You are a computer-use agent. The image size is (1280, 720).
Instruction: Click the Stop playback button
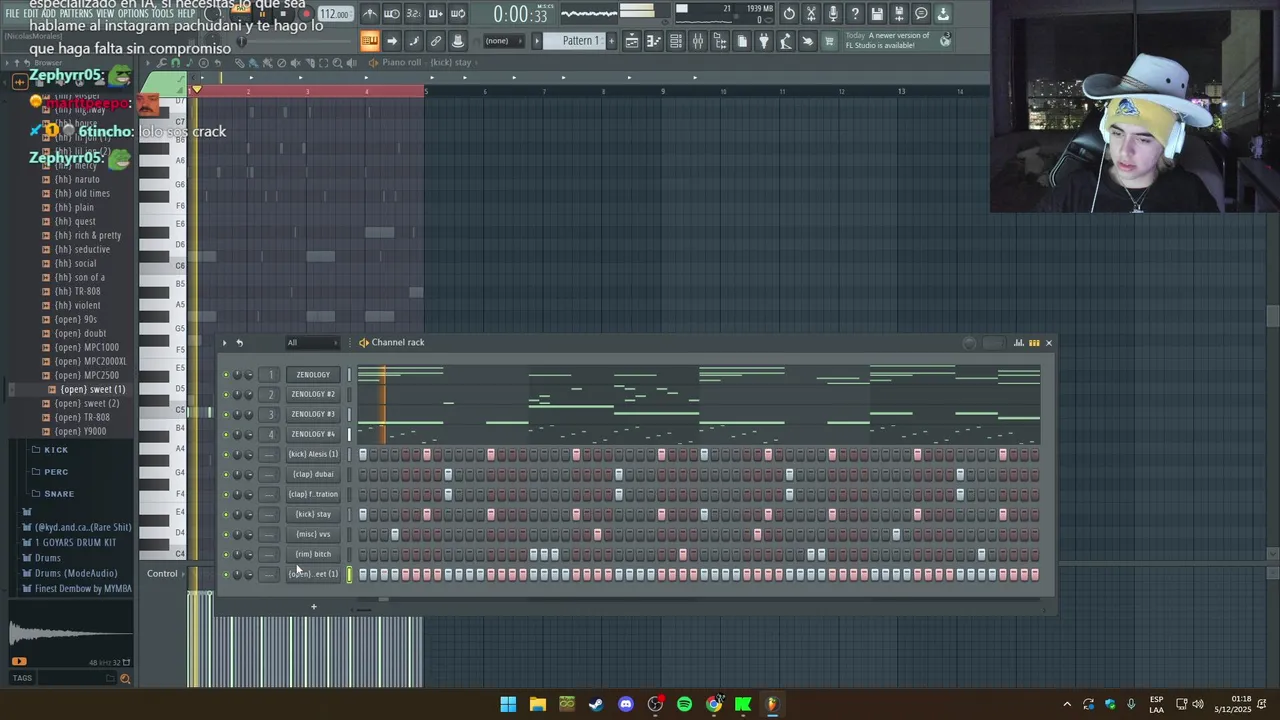[x=283, y=14]
